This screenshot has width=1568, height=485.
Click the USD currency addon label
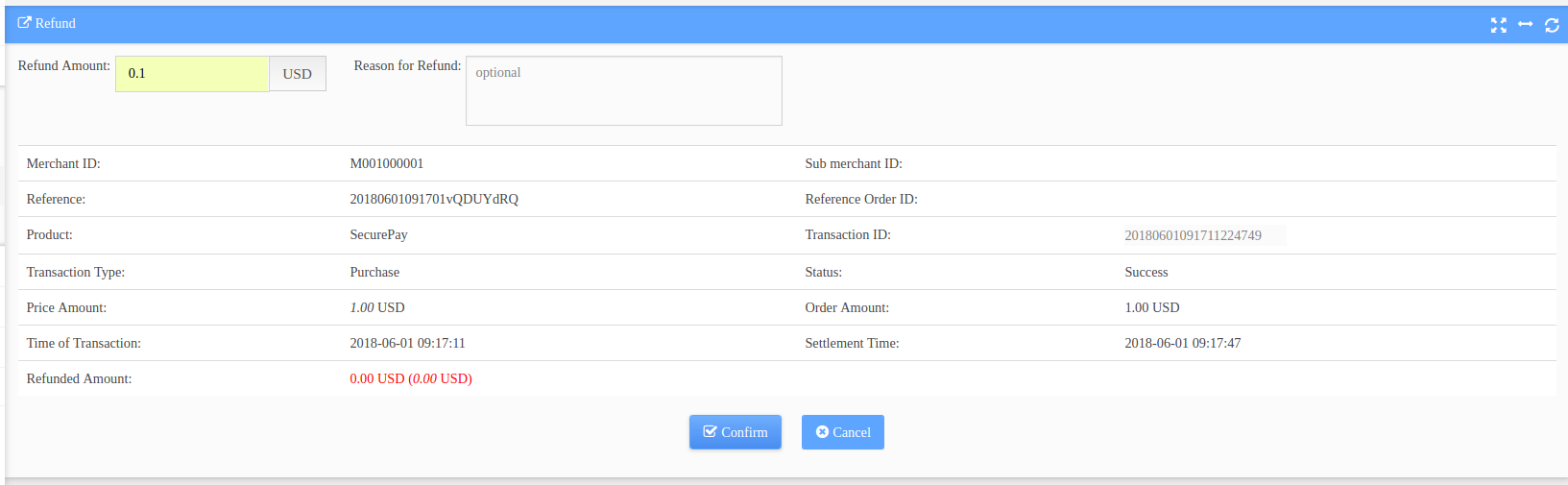click(298, 74)
